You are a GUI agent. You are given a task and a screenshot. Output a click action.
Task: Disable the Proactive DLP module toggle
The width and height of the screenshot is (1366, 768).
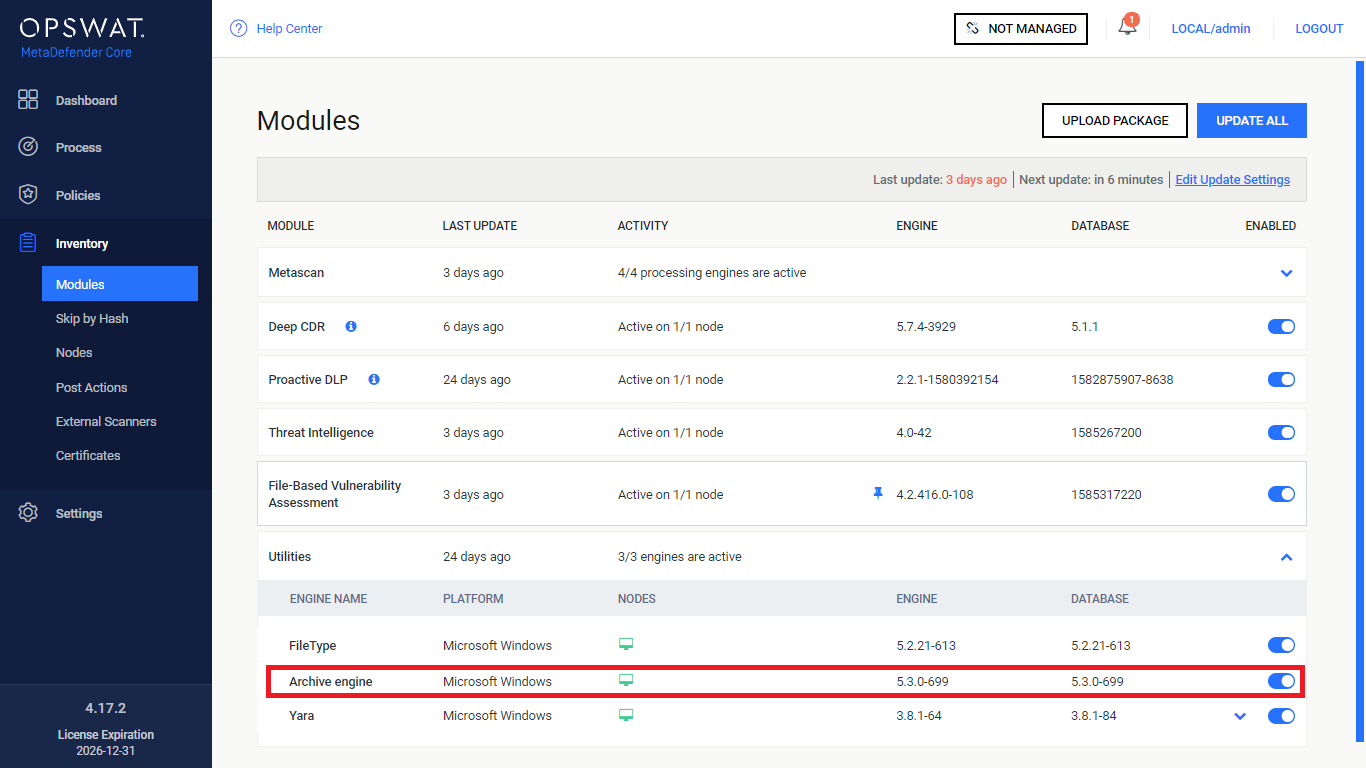click(x=1281, y=379)
